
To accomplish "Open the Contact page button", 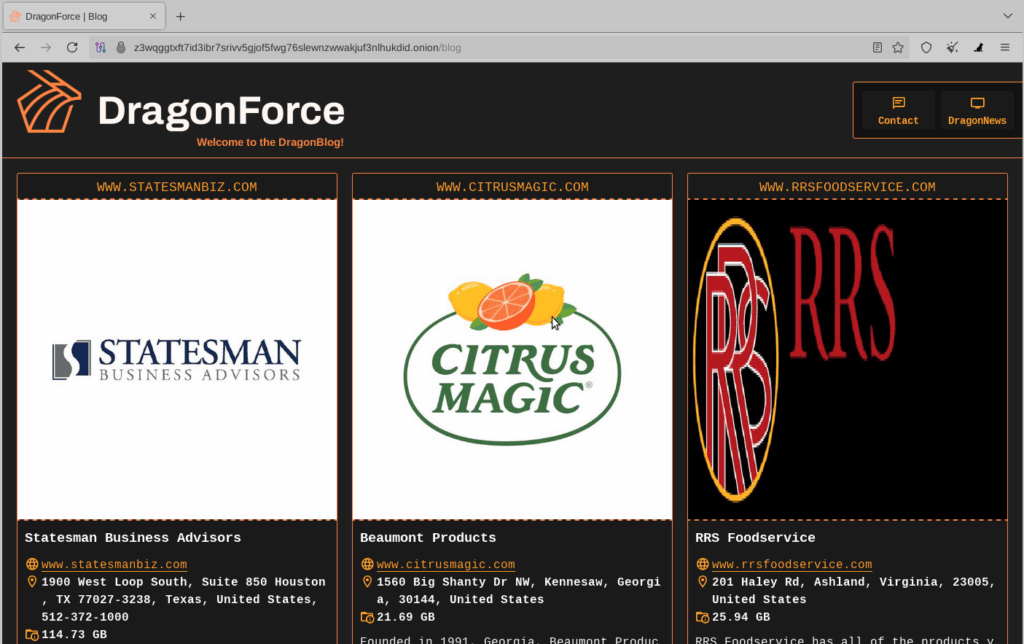I will coord(898,110).
